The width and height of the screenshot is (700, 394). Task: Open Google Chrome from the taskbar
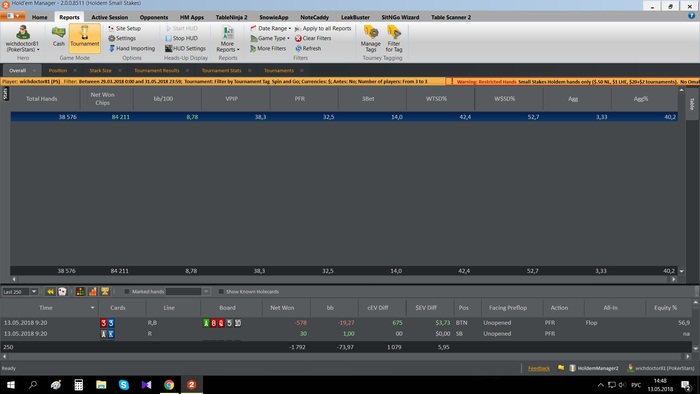click(x=169, y=385)
